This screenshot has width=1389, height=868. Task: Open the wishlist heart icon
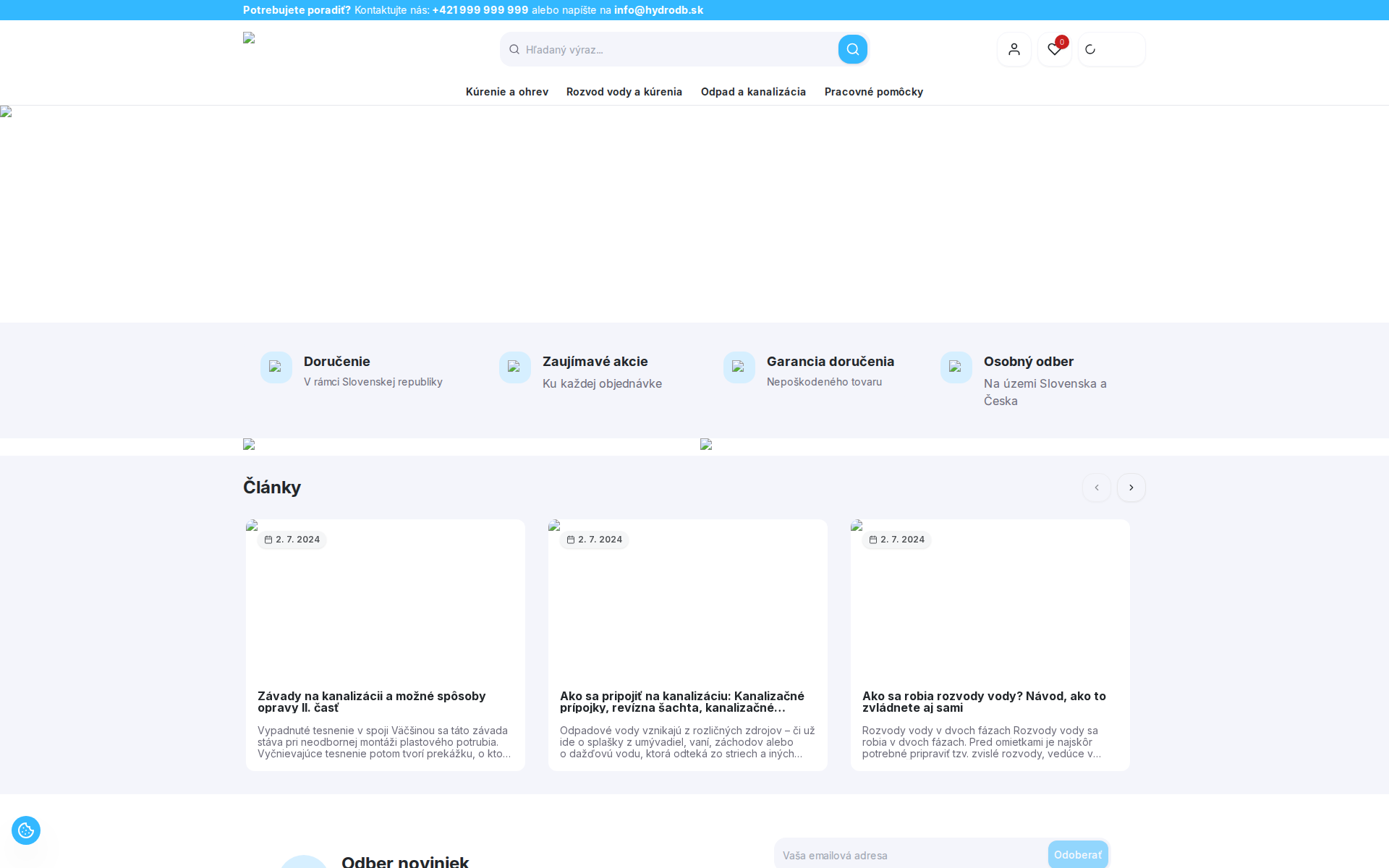pos(1054,48)
